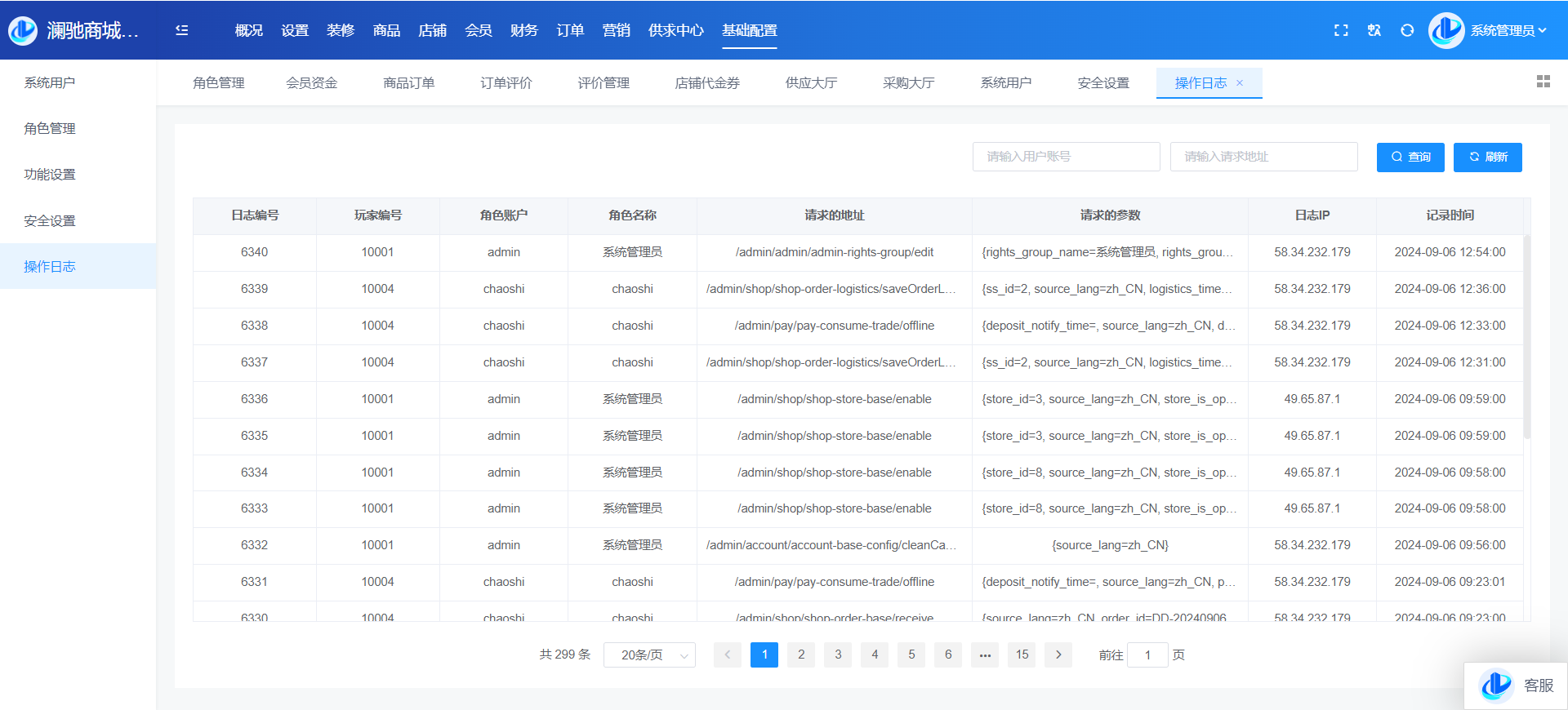The height and width of the screenshot is (710, 1568).
Task: Expand the pagination ellipsis for more pages
Action: coord(985,655)
